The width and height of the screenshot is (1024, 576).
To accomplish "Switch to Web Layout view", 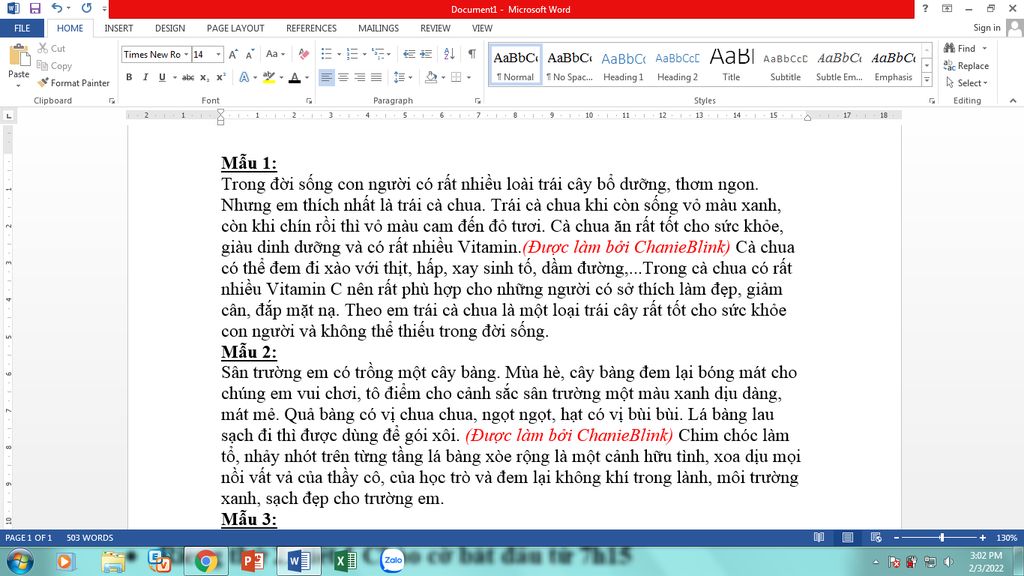I will [x=876, y=537].
